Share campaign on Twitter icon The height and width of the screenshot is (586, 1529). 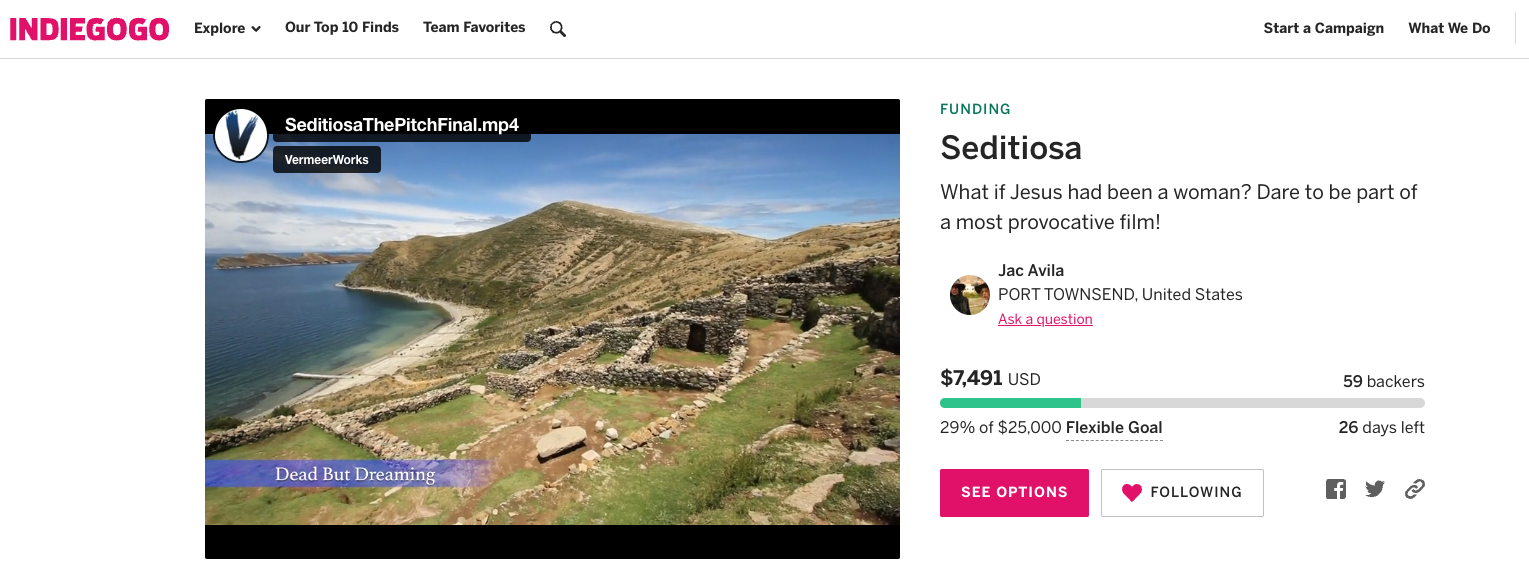pyautogui.click(x=1375, y=489)
